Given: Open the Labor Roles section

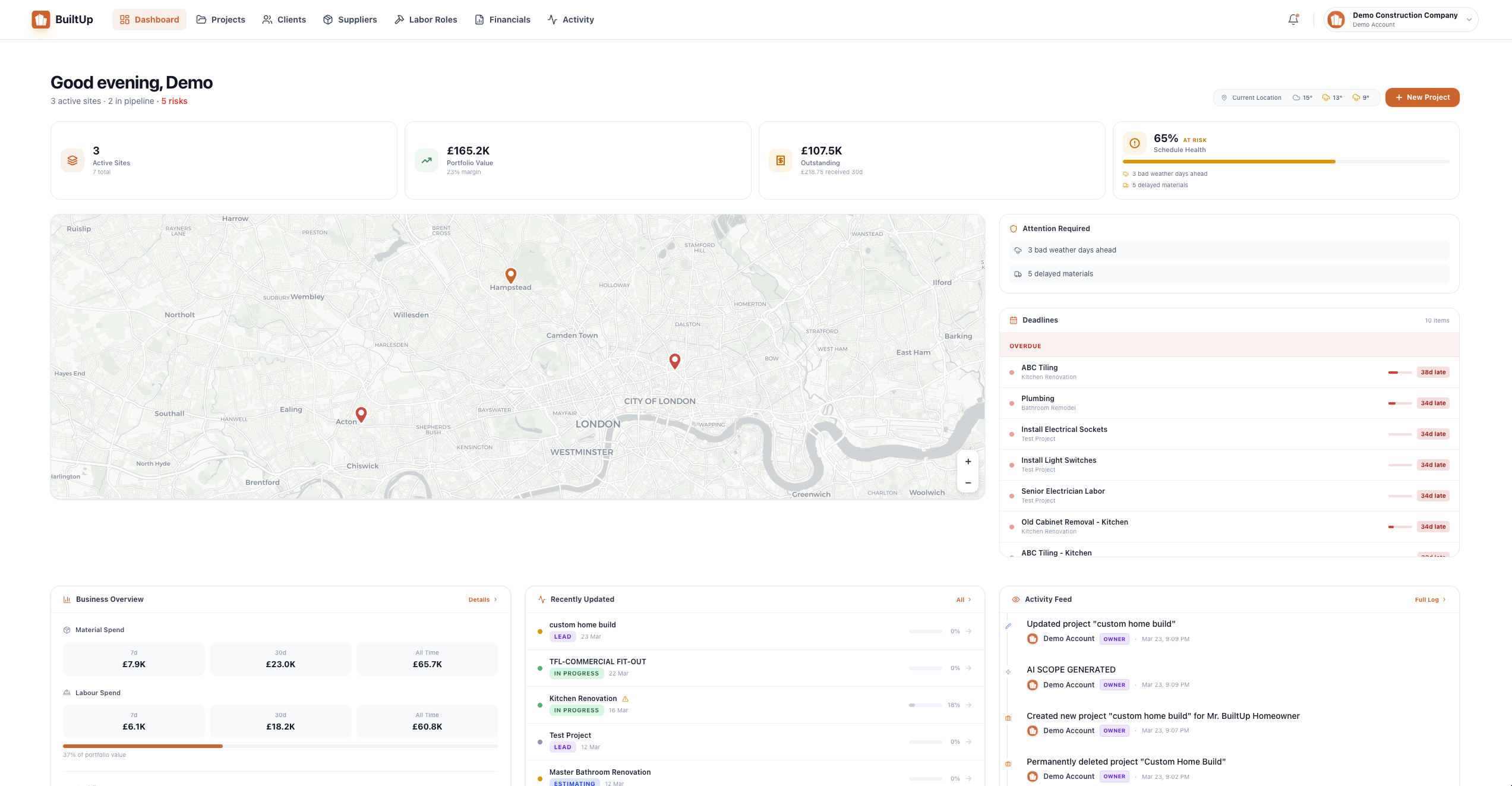Looking at the screenshot, I should tap(425, 20).
